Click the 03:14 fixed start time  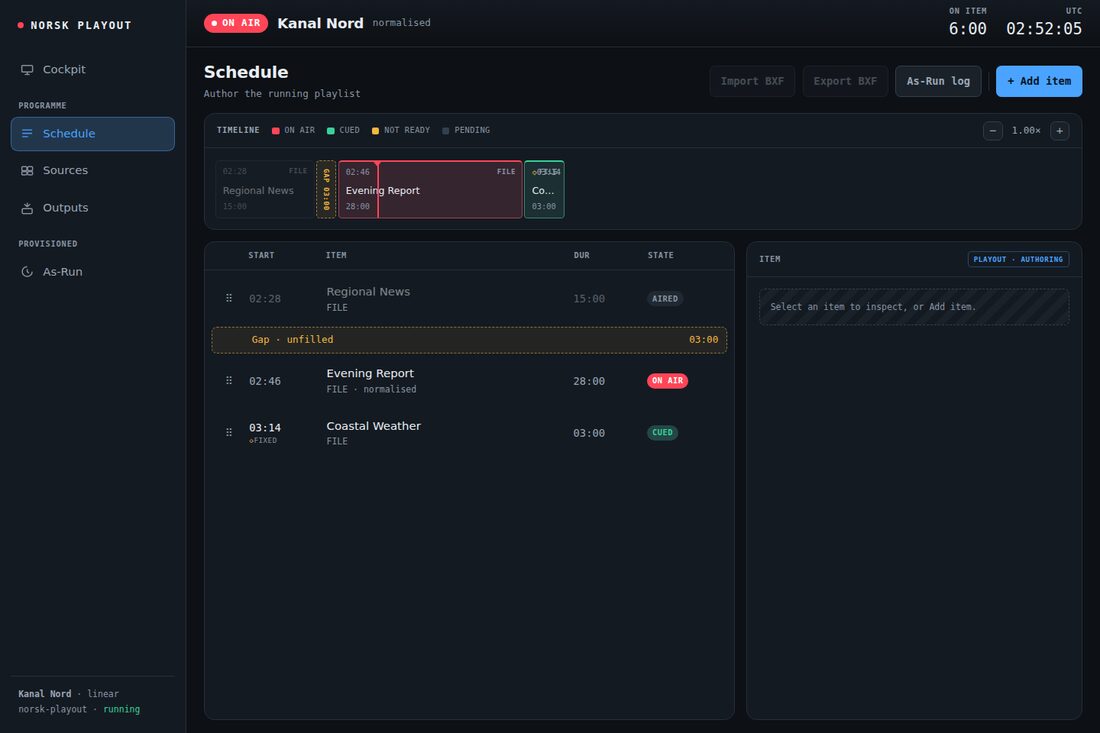264,428
